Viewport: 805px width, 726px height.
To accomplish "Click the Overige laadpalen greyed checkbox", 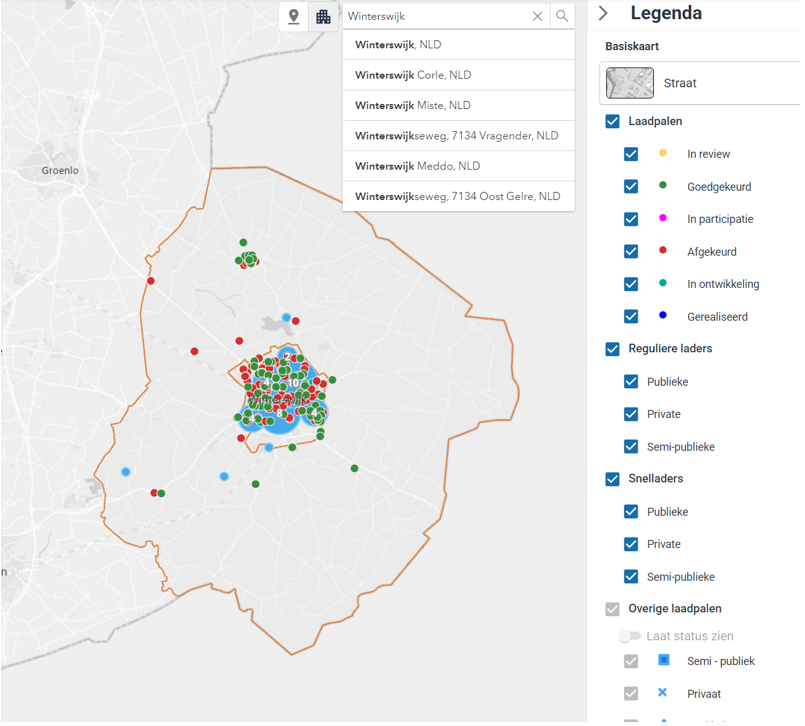I will 613,609.
